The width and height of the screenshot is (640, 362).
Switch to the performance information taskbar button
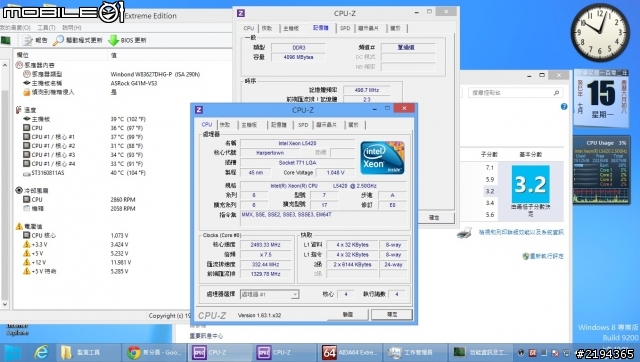coord(480,352)
